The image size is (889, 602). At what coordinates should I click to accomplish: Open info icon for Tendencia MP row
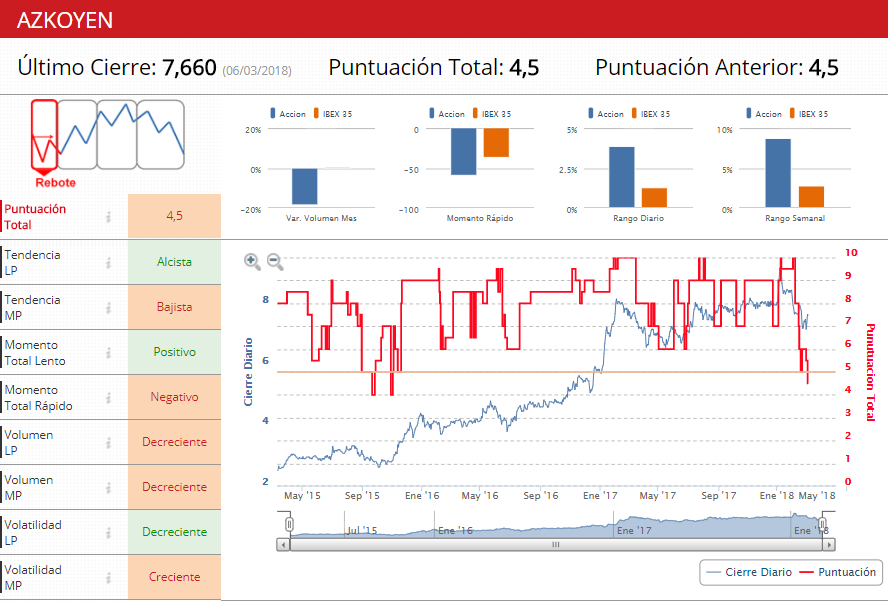108,307
